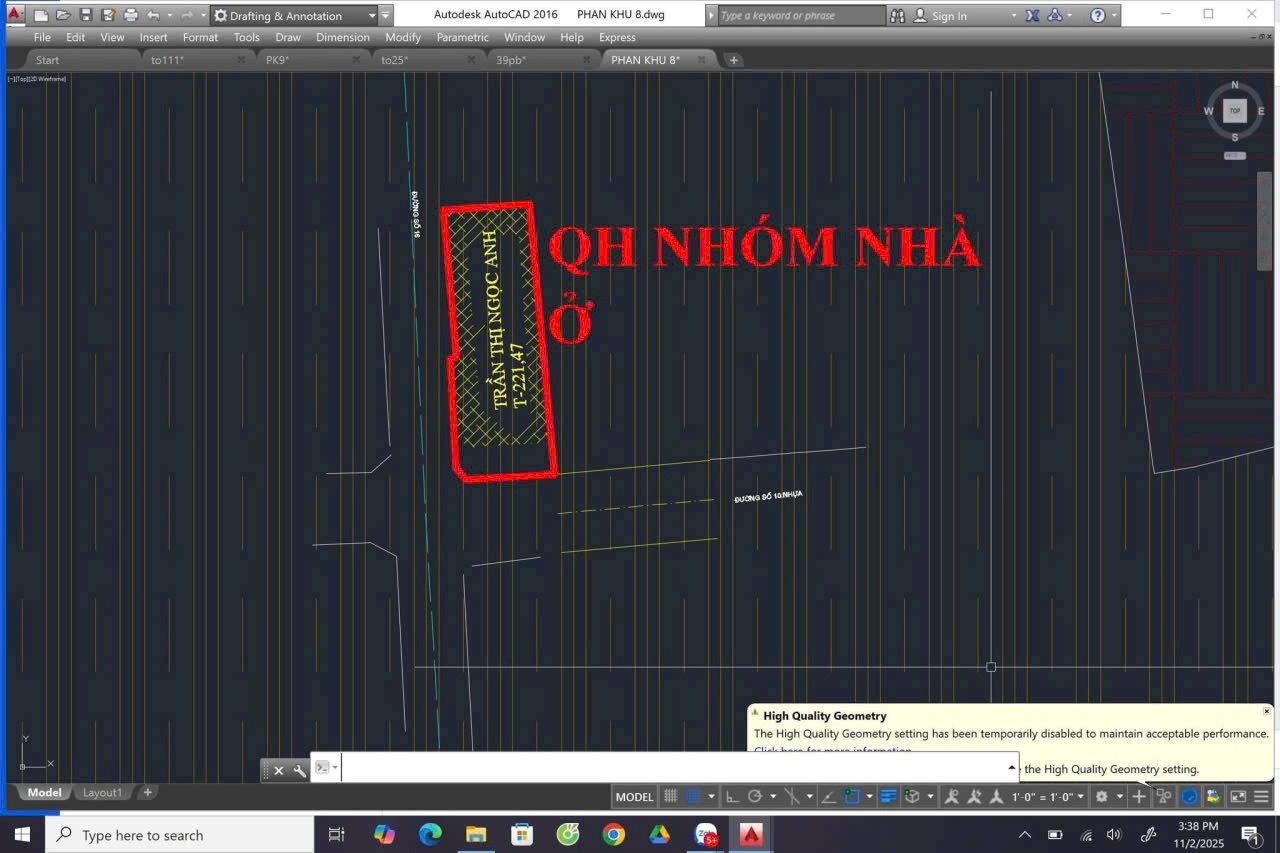Enable Ortho mode in the status bar

(729, 796)
